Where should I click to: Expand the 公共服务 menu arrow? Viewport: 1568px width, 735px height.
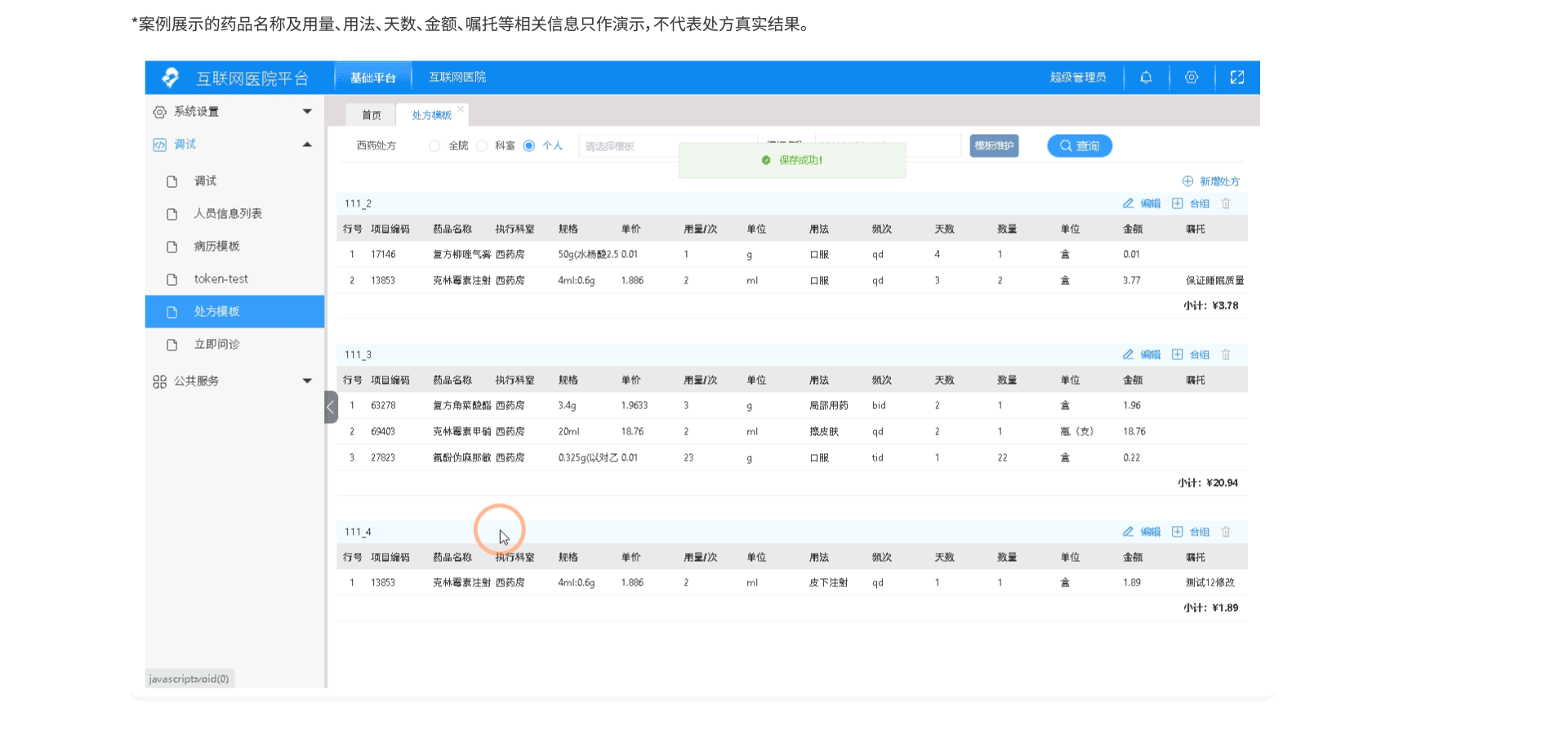(x=307, y=381)
